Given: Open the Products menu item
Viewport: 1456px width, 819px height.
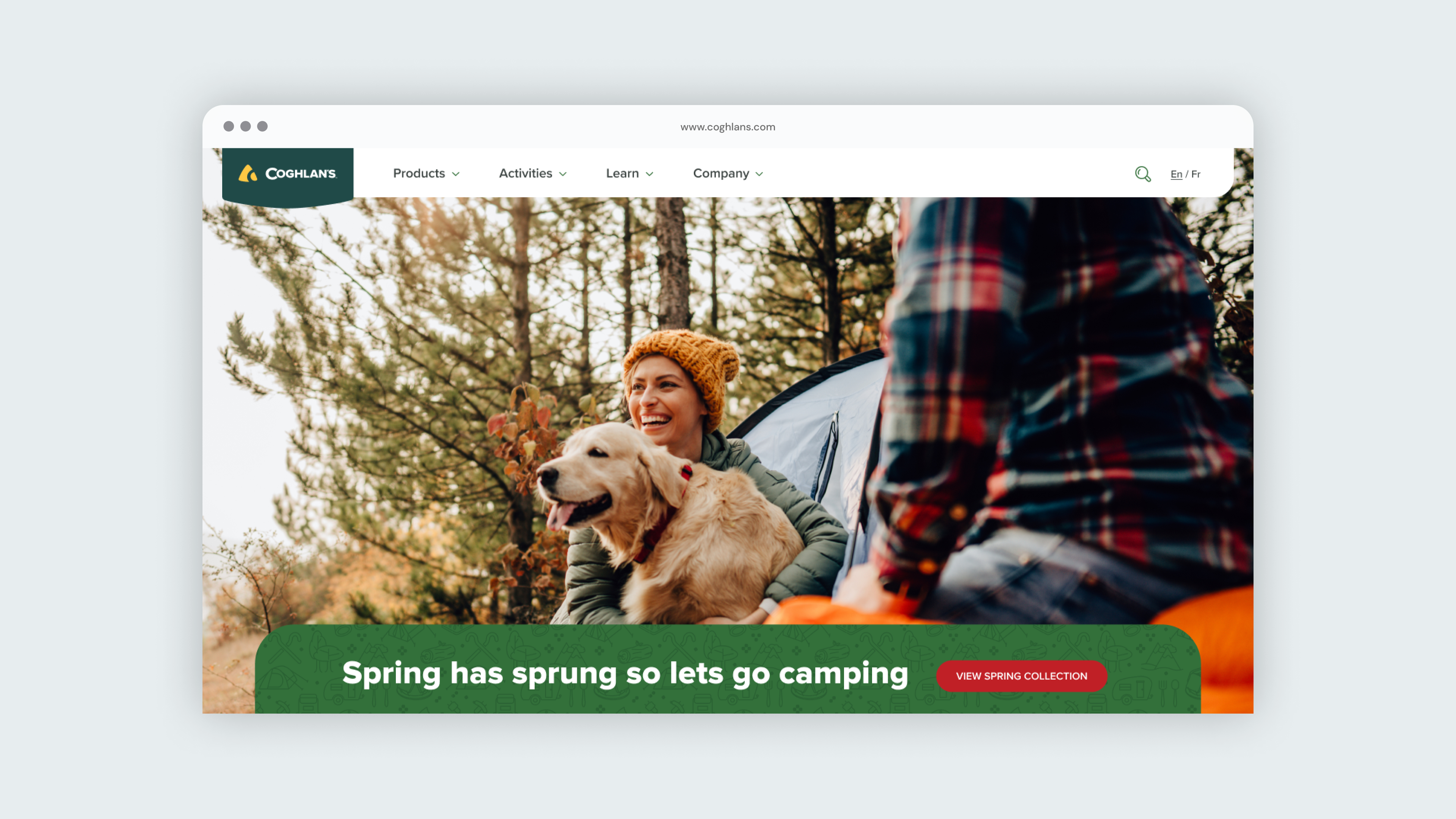Looking at the screenshot, I should 419,174.
